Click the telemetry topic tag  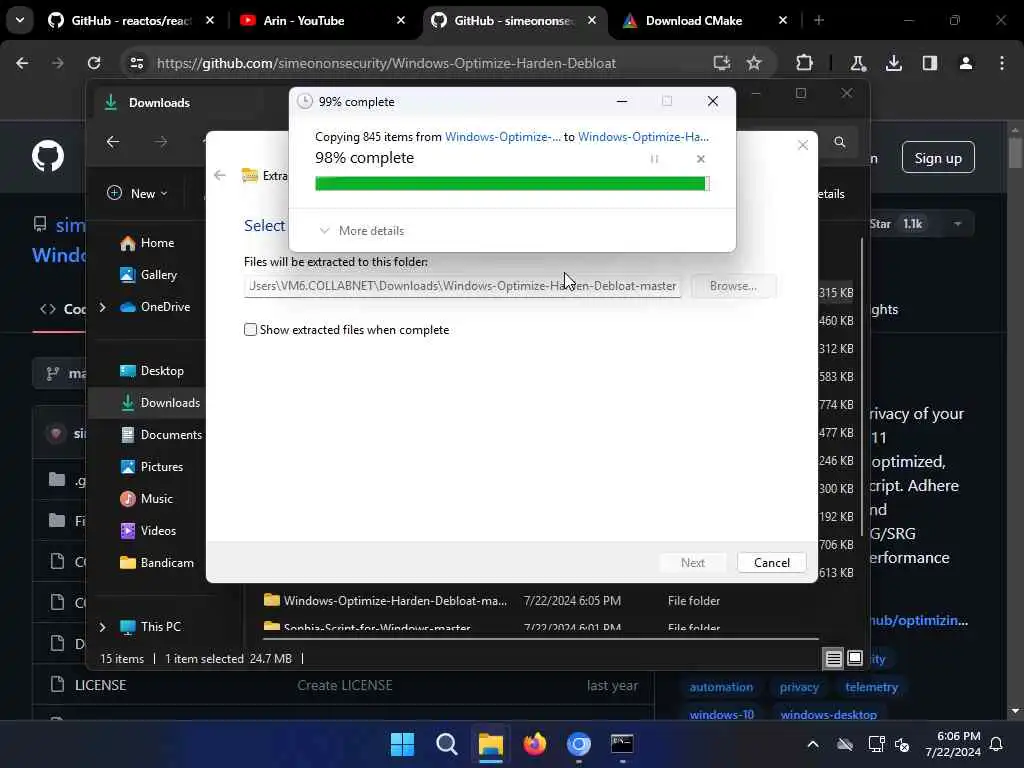[871, 687]
